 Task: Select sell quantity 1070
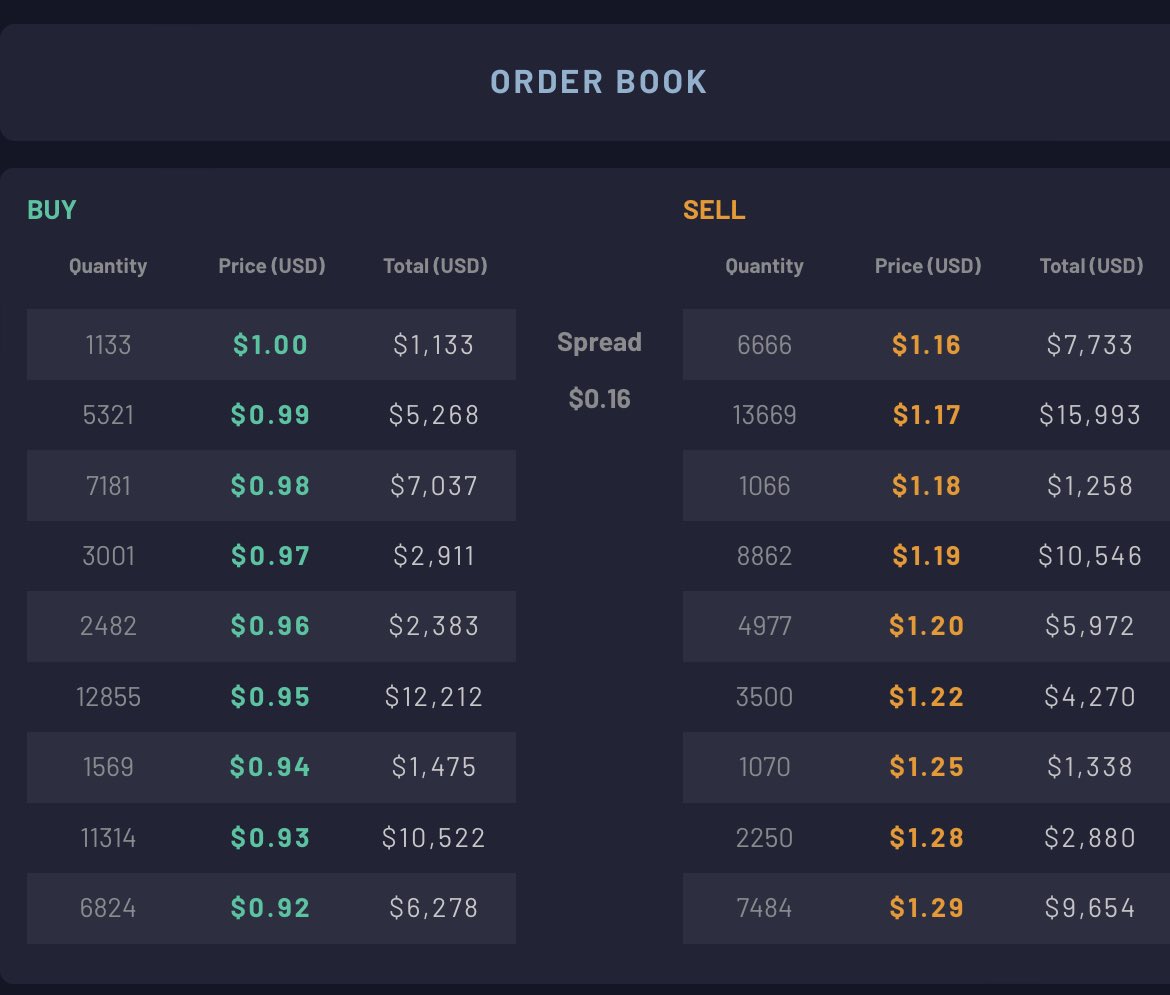[x=764, y=767]
